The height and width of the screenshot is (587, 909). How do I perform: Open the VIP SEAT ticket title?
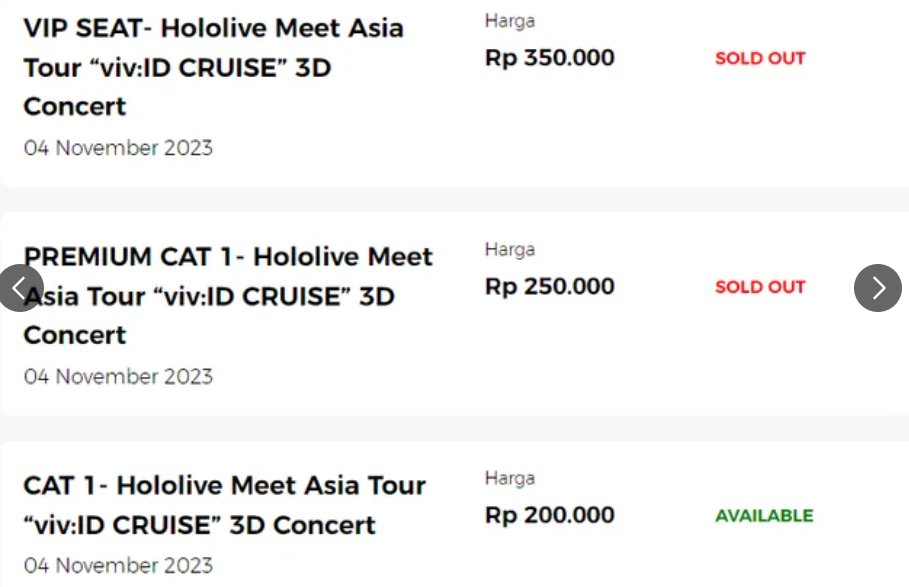213,67
